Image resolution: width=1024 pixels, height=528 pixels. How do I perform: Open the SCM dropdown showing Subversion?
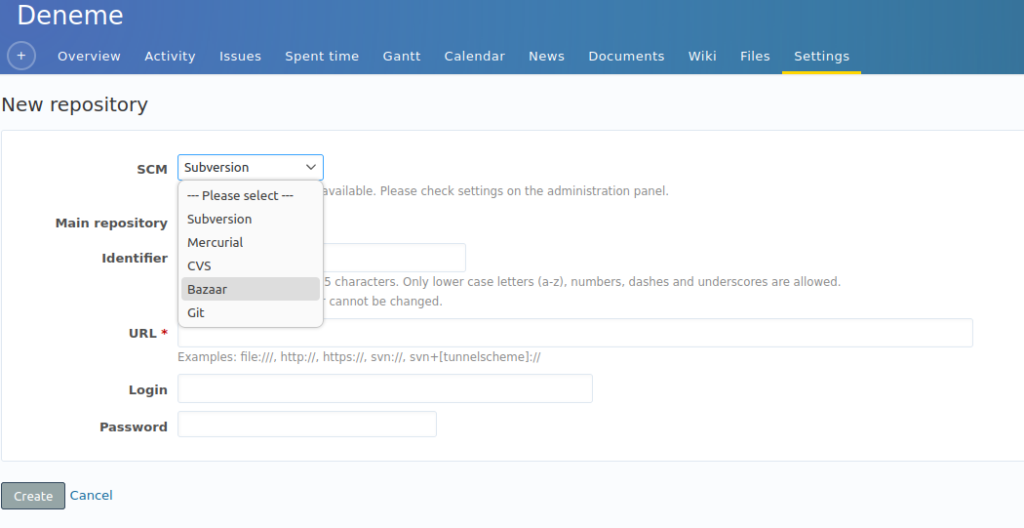tap(250, 167)
